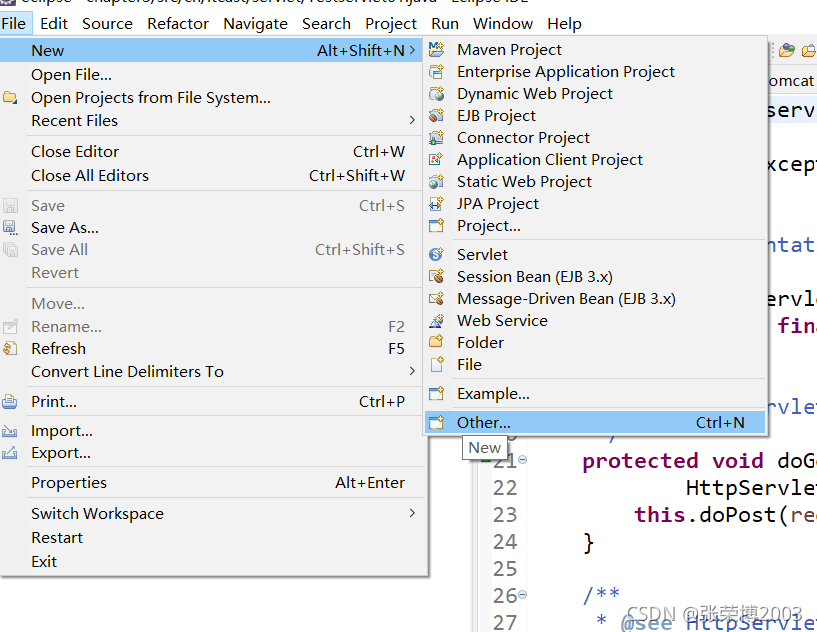Click the Enterprise Application Project icon
Viewport: 817px width, 632px height.
(436, 71)
